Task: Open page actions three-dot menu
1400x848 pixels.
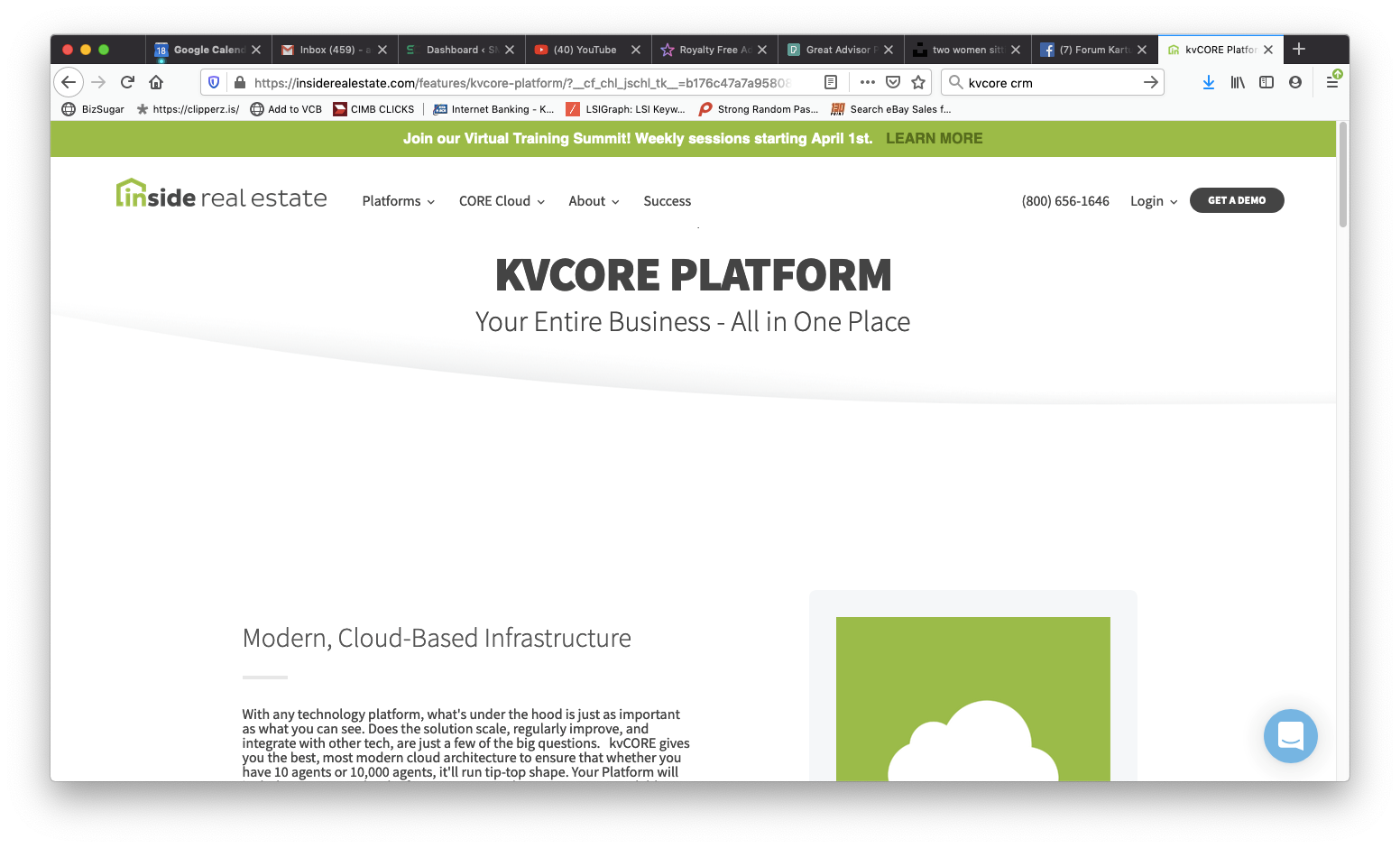Action: tap(868, 82)
